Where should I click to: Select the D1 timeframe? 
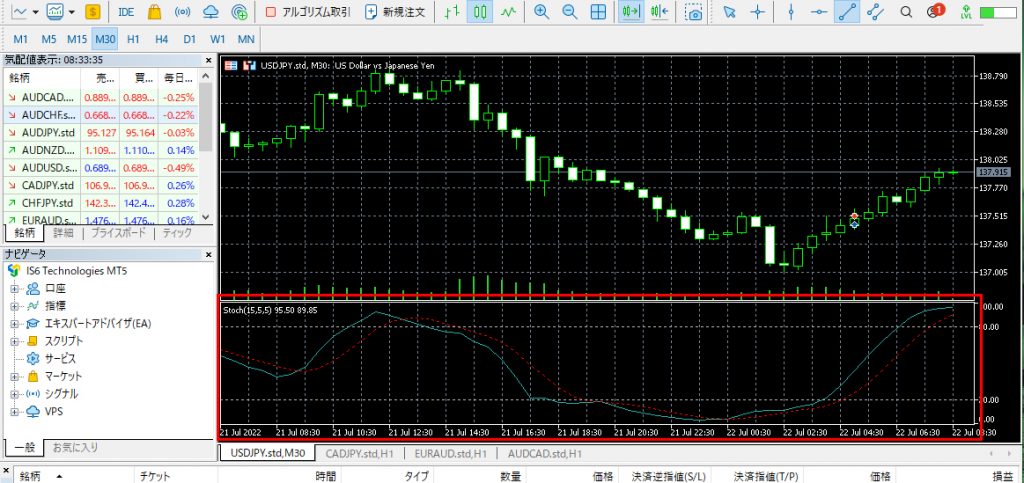189,39
